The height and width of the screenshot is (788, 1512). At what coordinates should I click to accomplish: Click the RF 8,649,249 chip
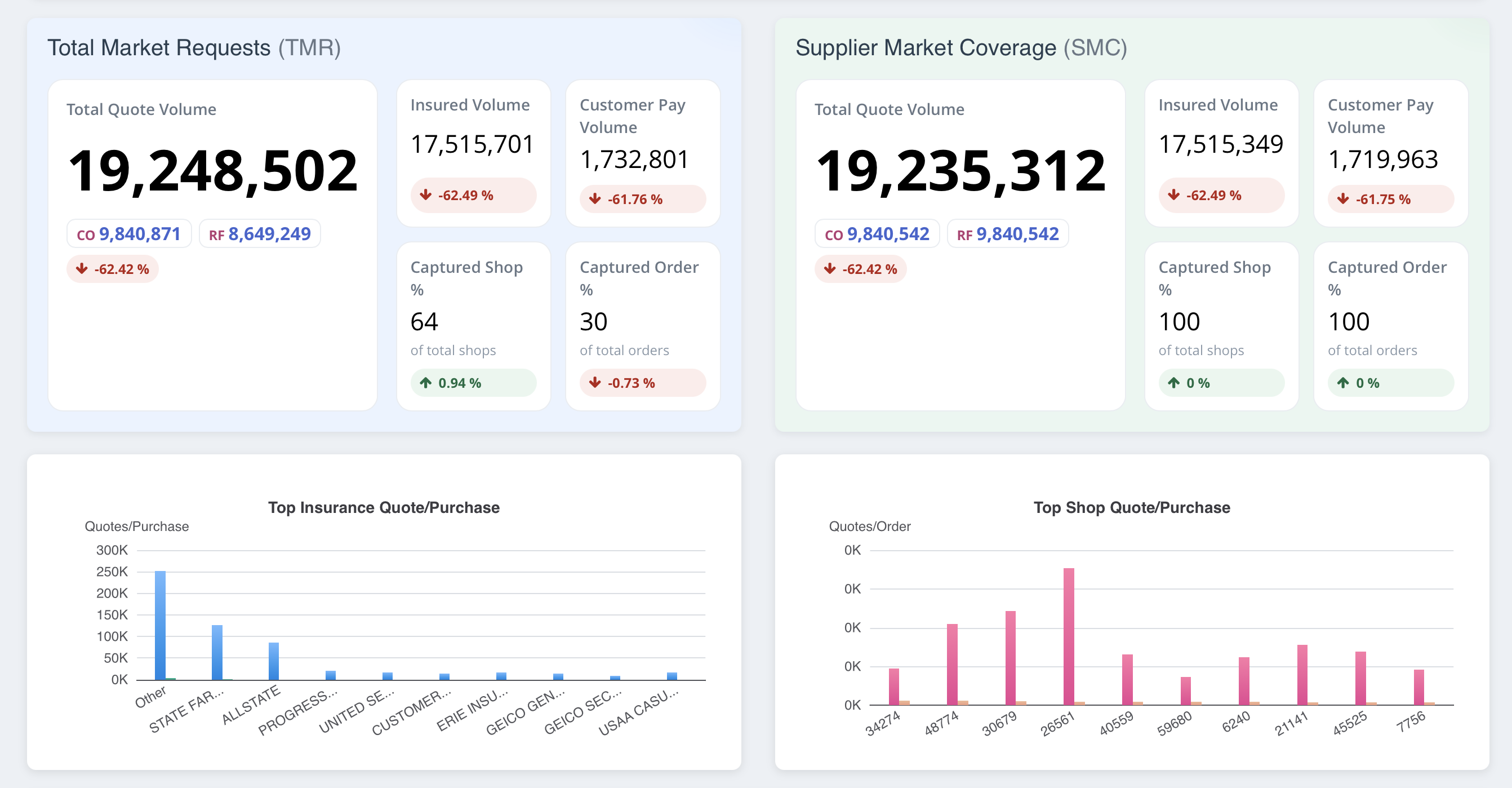pyautogui.click(x=260, y=234)
